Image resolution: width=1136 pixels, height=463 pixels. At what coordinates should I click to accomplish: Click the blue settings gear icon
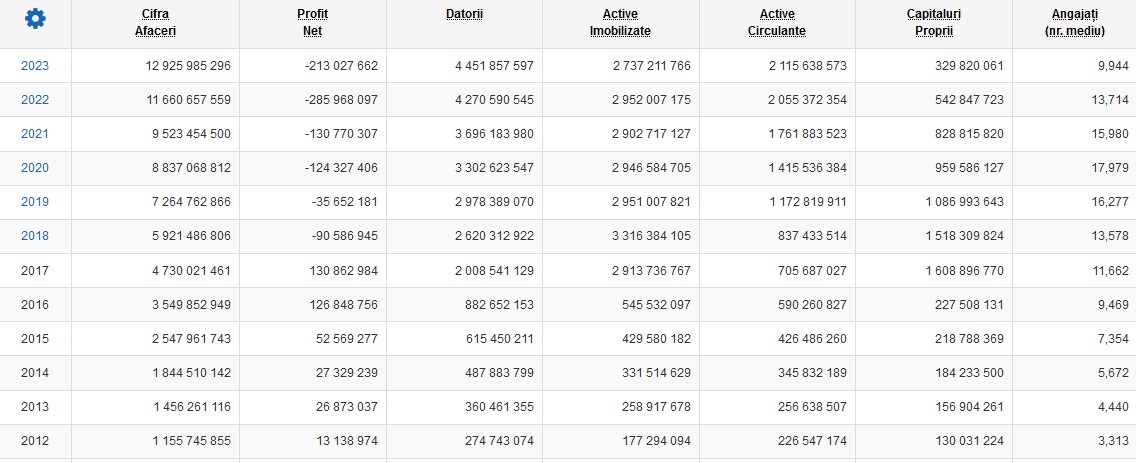point(35,19)
